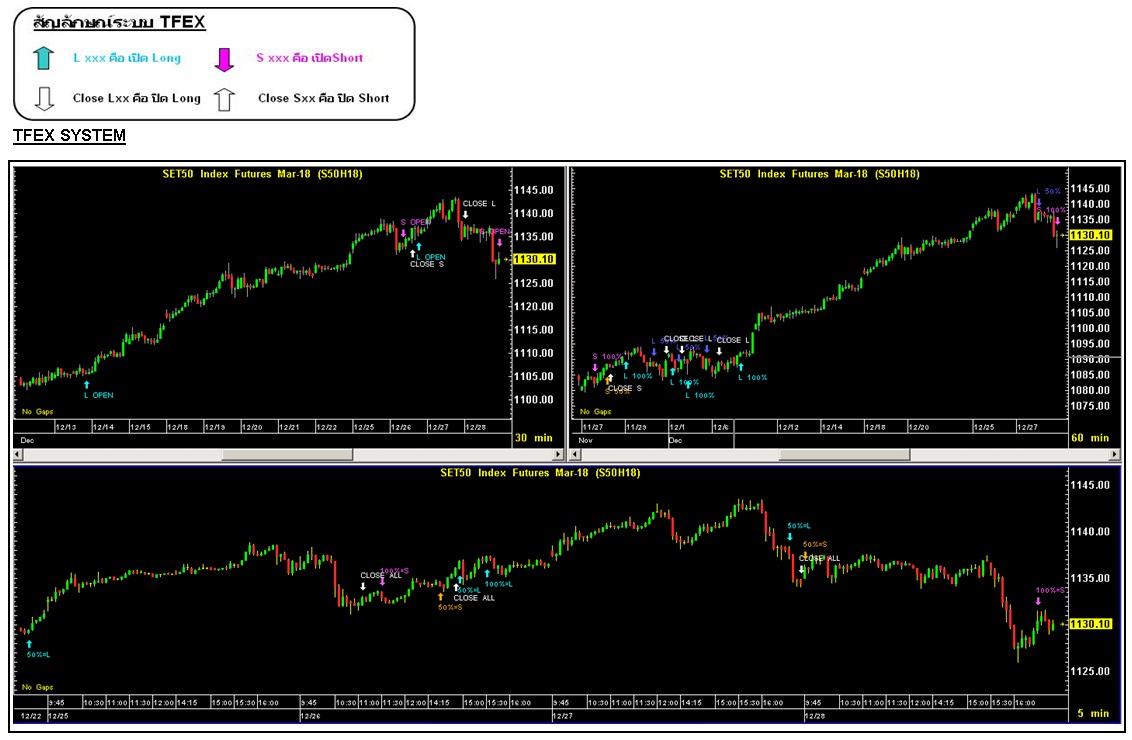Click 'L 50%' label at 60 min chart top right

tap(1048, 191)
